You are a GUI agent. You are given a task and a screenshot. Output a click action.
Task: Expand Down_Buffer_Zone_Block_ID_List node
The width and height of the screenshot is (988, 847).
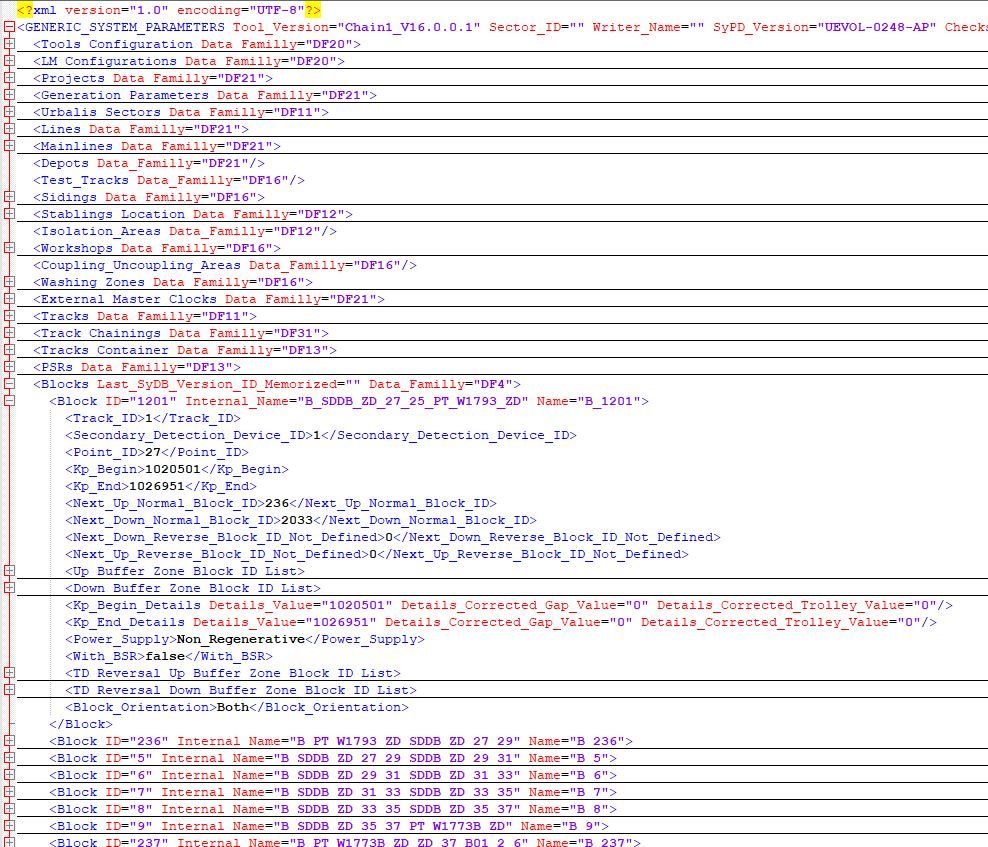[x=9, y=589]
